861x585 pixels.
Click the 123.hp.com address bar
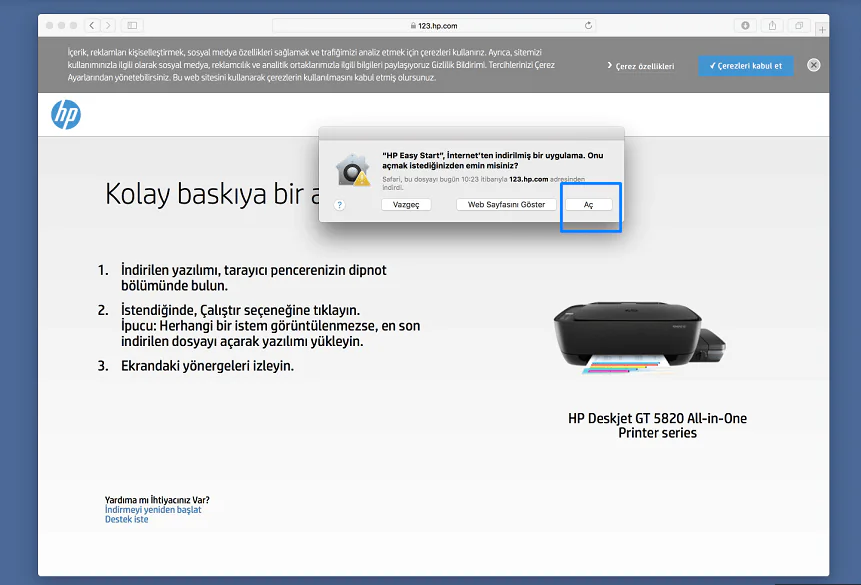pyautogui.click(x=434, y=25)
